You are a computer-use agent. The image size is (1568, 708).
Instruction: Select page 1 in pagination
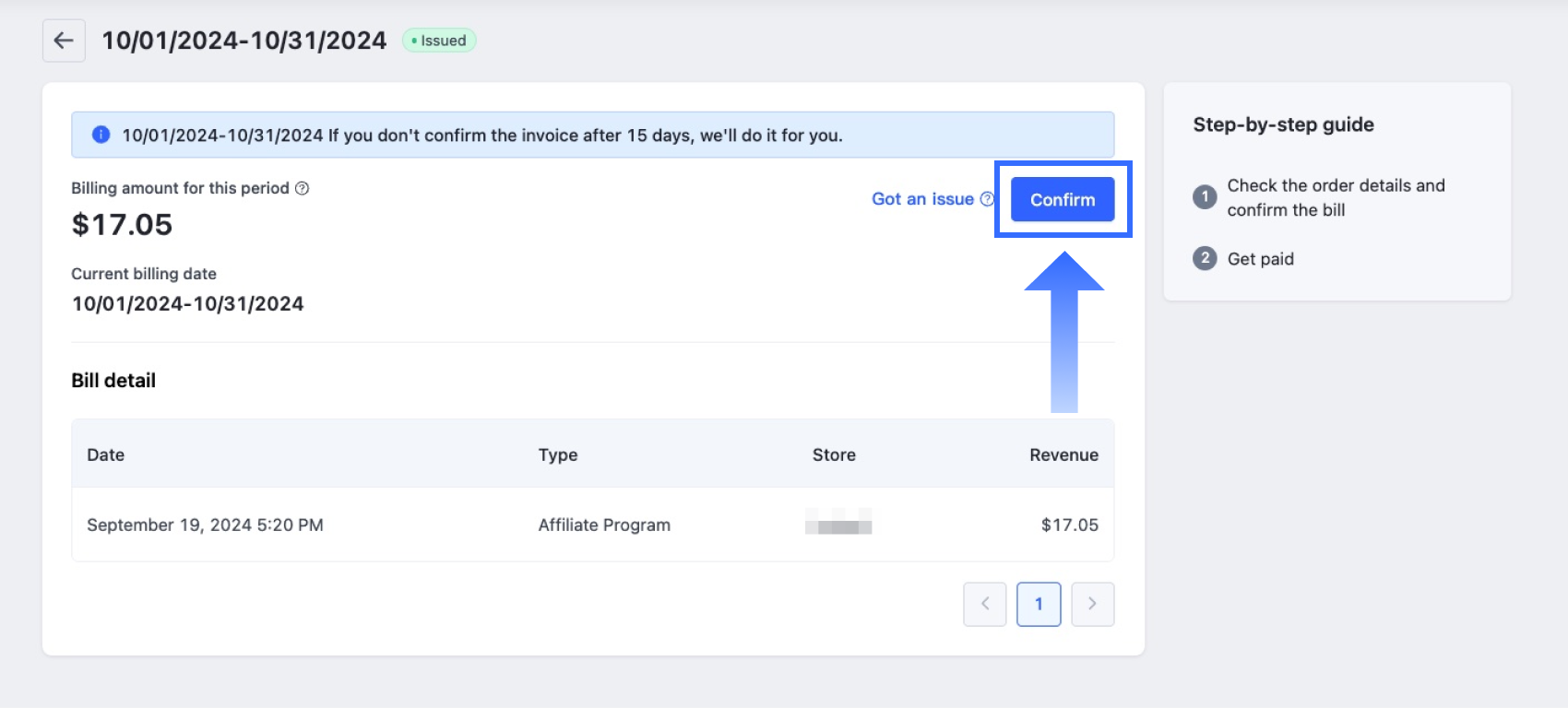1039,604
